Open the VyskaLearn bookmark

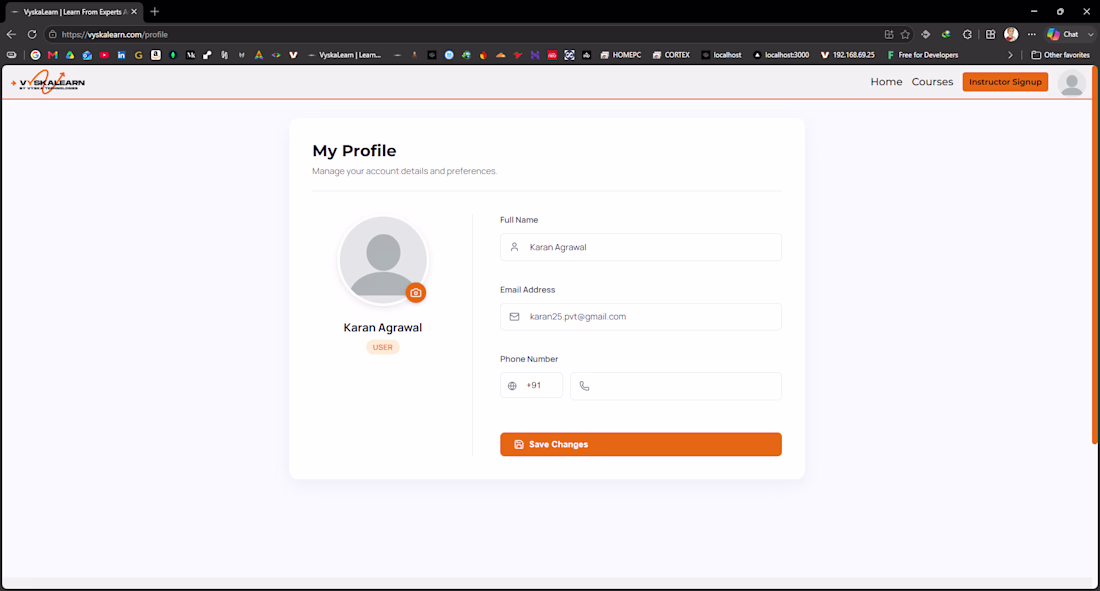tap(344, 55)
